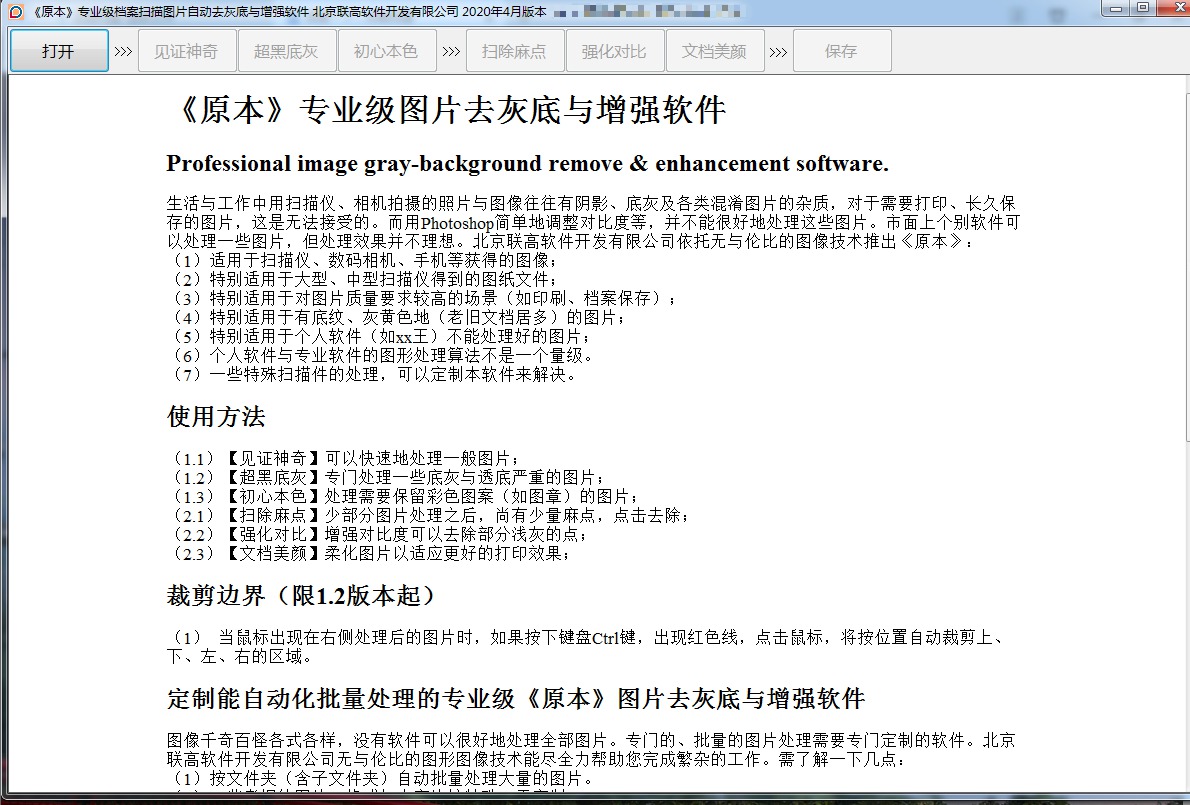The width and height of the screenshot is (1190, 805).
Task: Click the heading 裁剪边界（限1.2版本起）
Action: 303,596
